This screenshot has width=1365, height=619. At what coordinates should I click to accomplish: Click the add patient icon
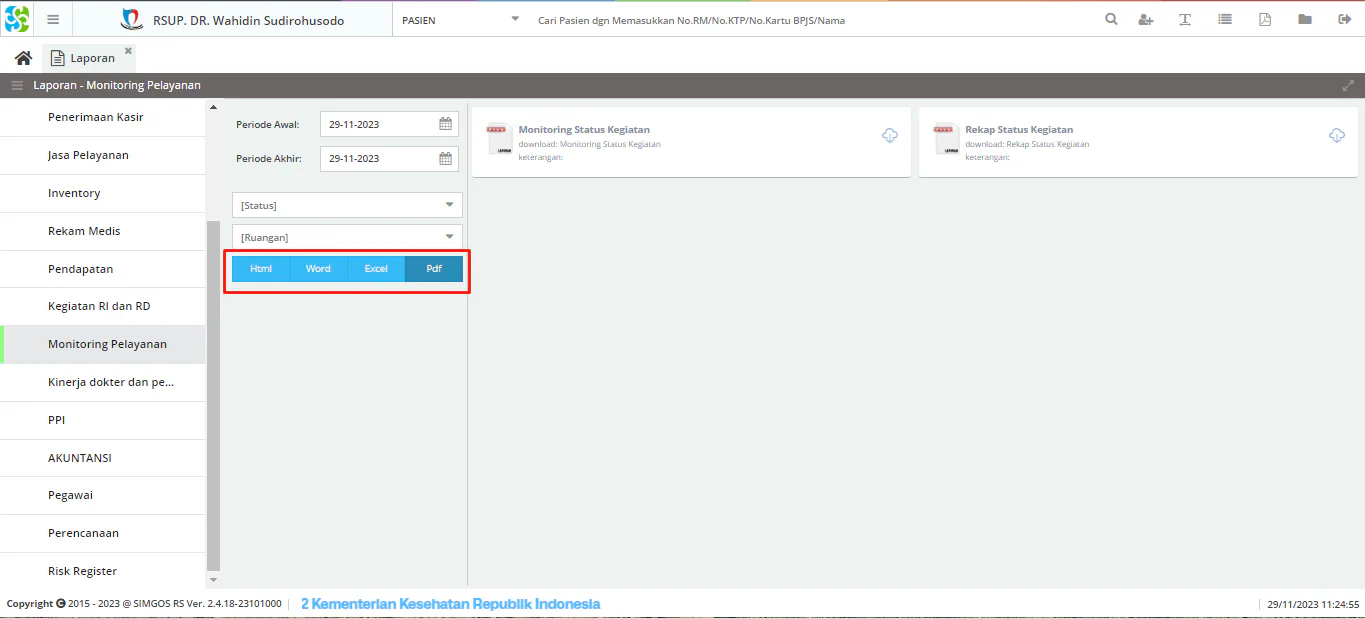tap(1146, 19)
